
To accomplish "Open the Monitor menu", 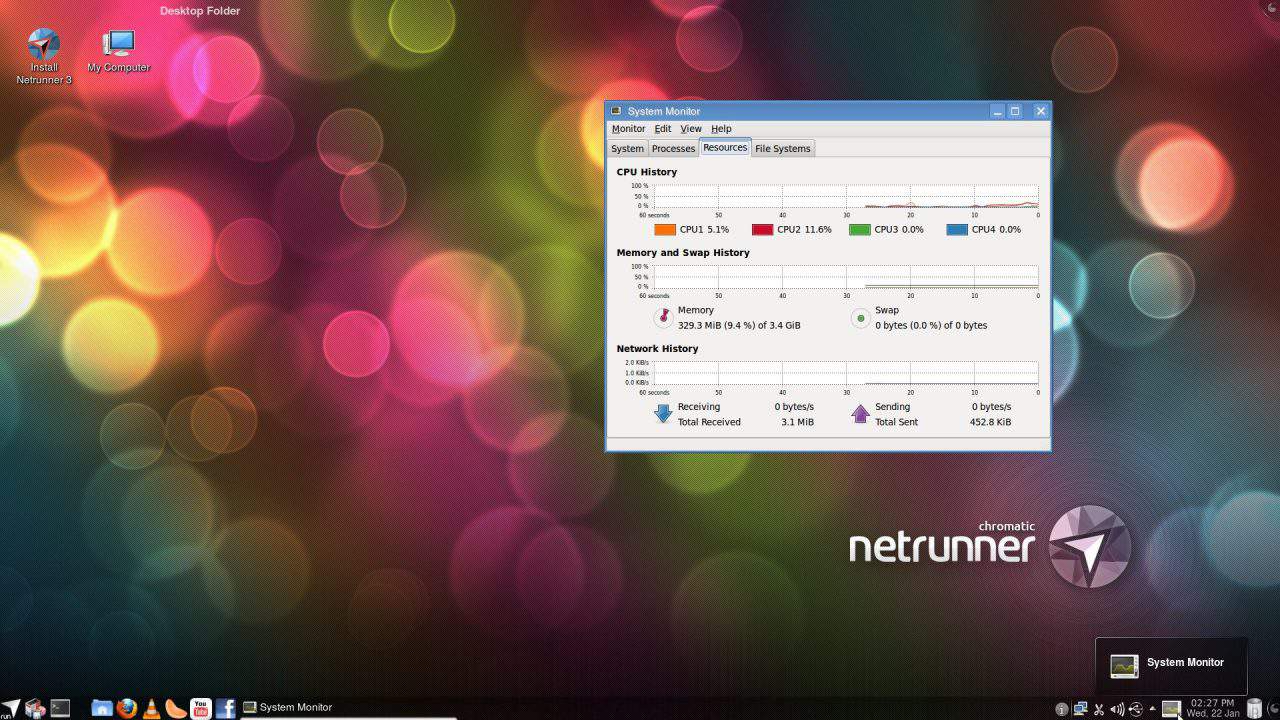I will tap(628, 128).
